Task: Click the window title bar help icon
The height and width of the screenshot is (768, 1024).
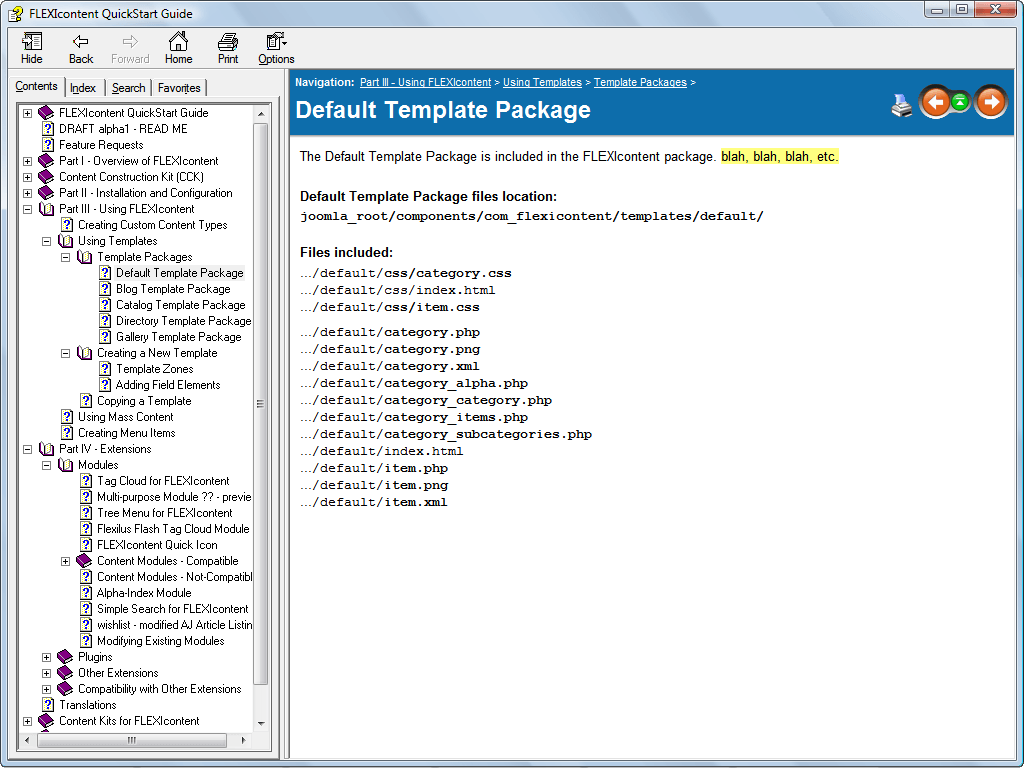Action: 16,13
